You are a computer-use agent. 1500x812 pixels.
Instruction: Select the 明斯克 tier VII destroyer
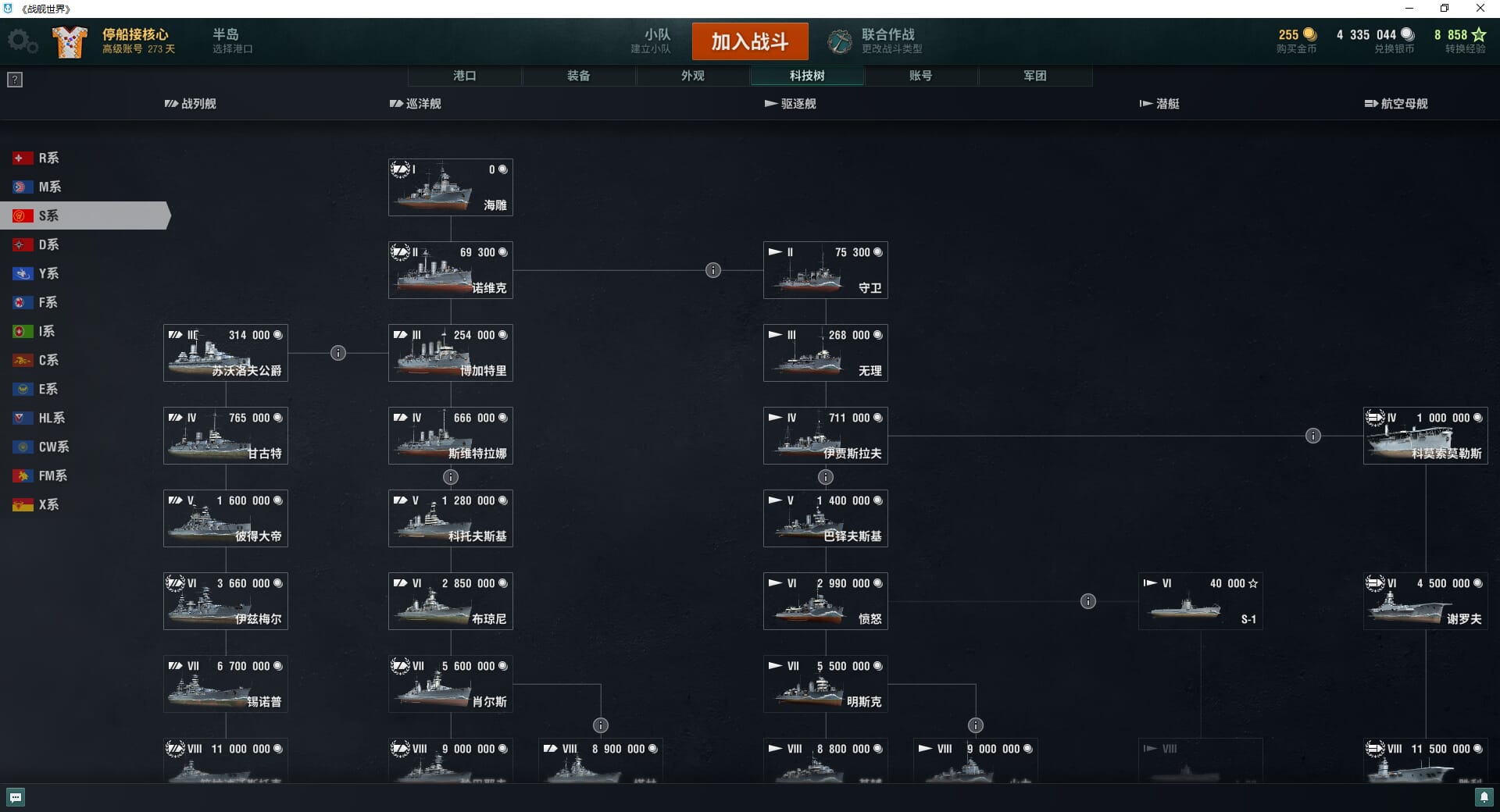[826, 684]
